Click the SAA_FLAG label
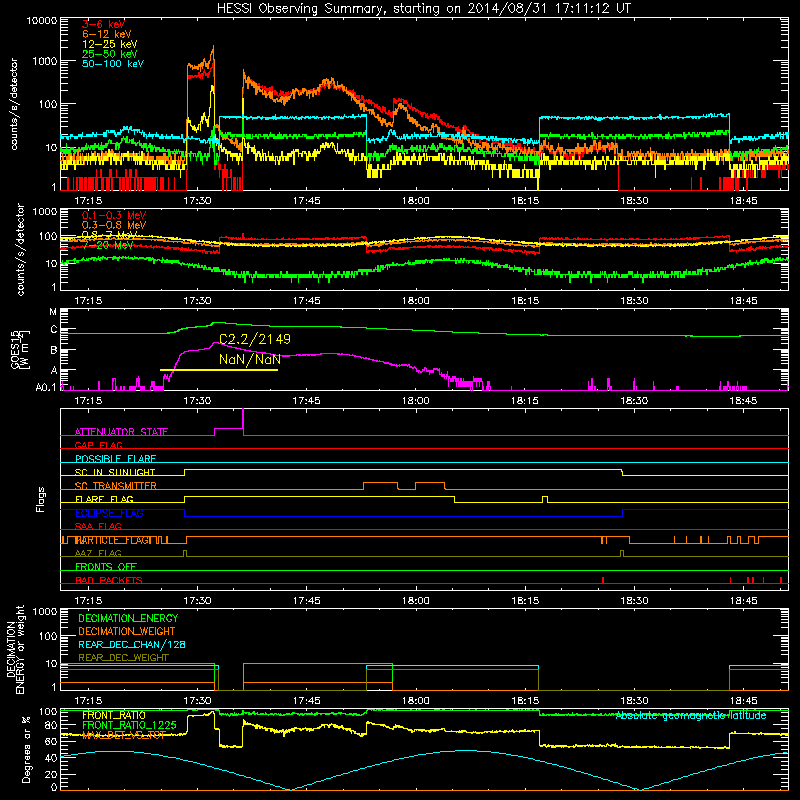800x800 pixels. click(98, 526)
